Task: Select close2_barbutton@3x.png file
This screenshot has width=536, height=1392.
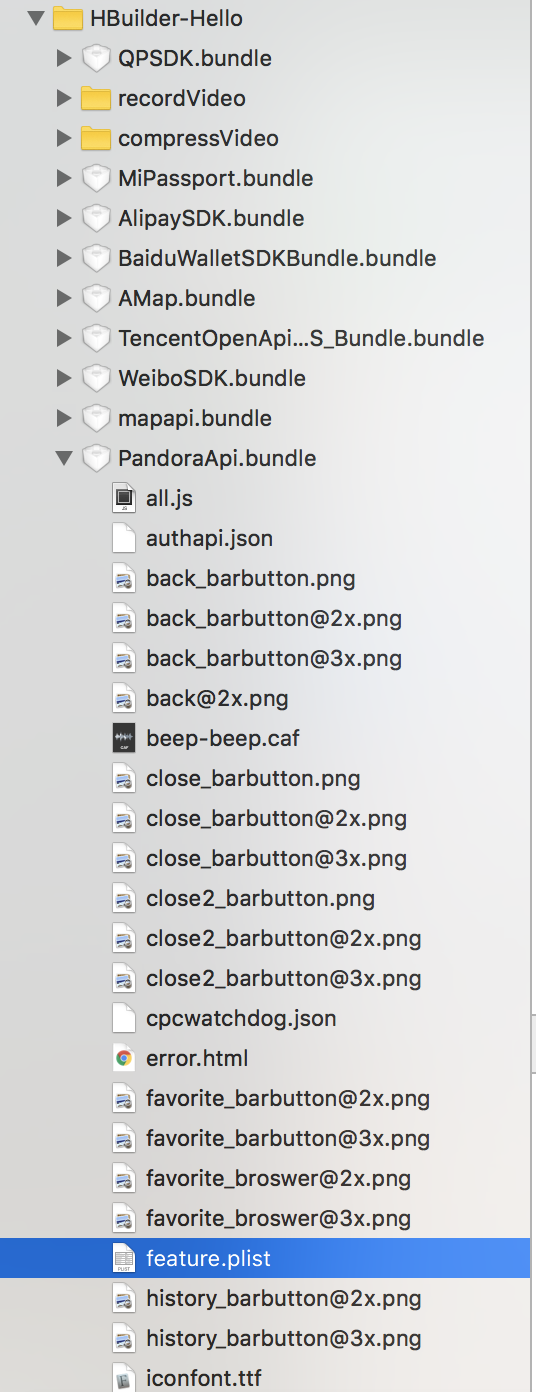Action: (x=283, y=978)
